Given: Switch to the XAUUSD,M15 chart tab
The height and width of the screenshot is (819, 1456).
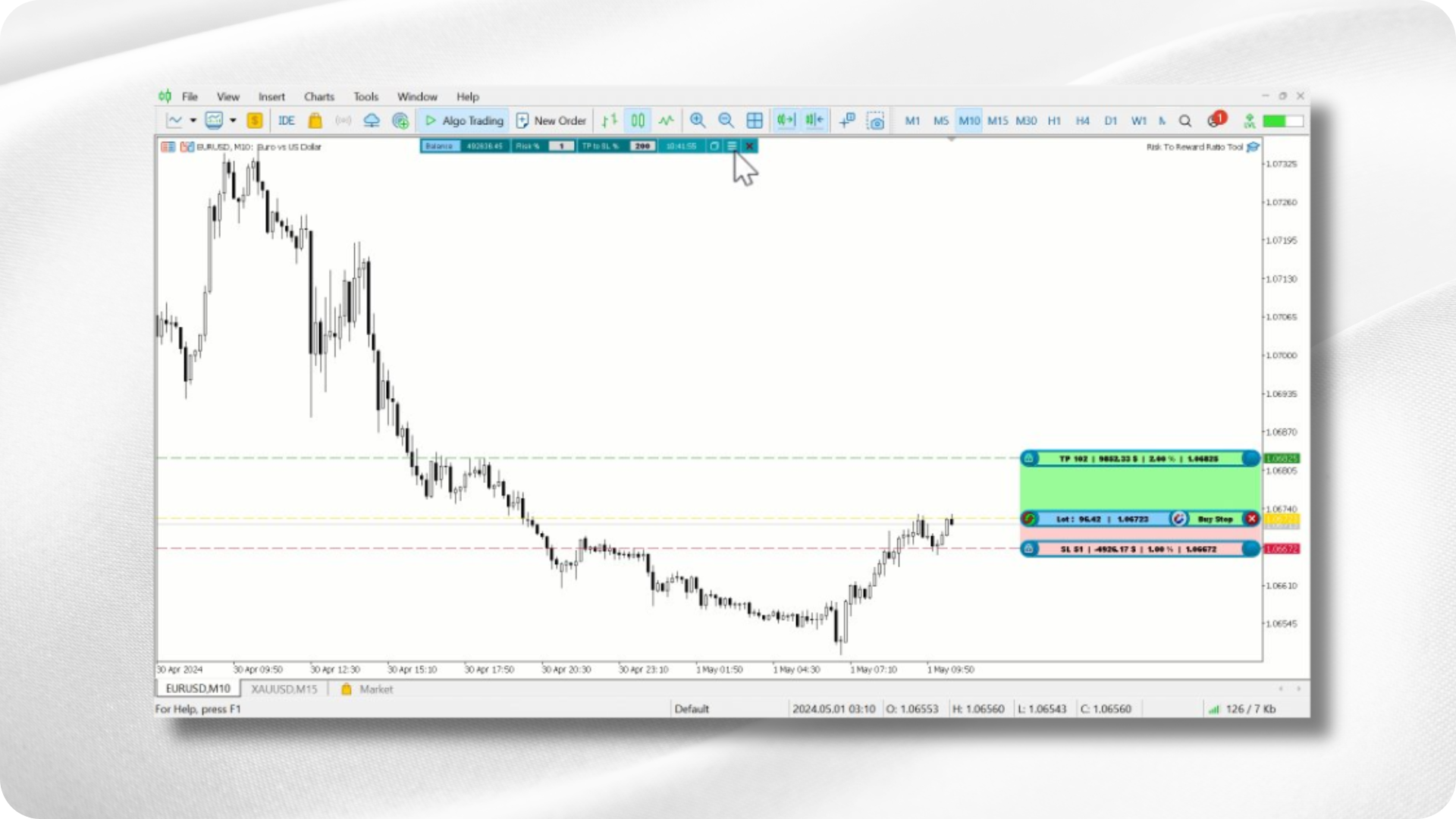Looking at the screenshot, I should (x=284, y=689).
